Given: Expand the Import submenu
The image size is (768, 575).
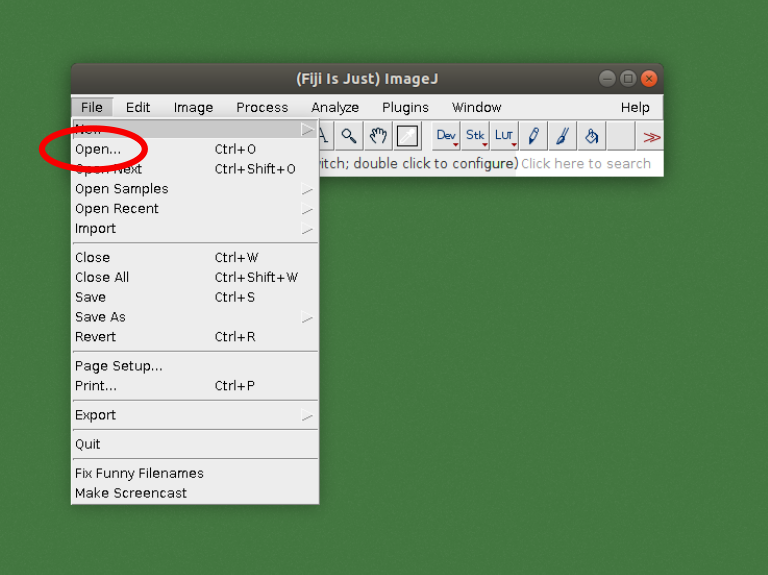Looking at the screenshot, I should [x=195, y=228].
